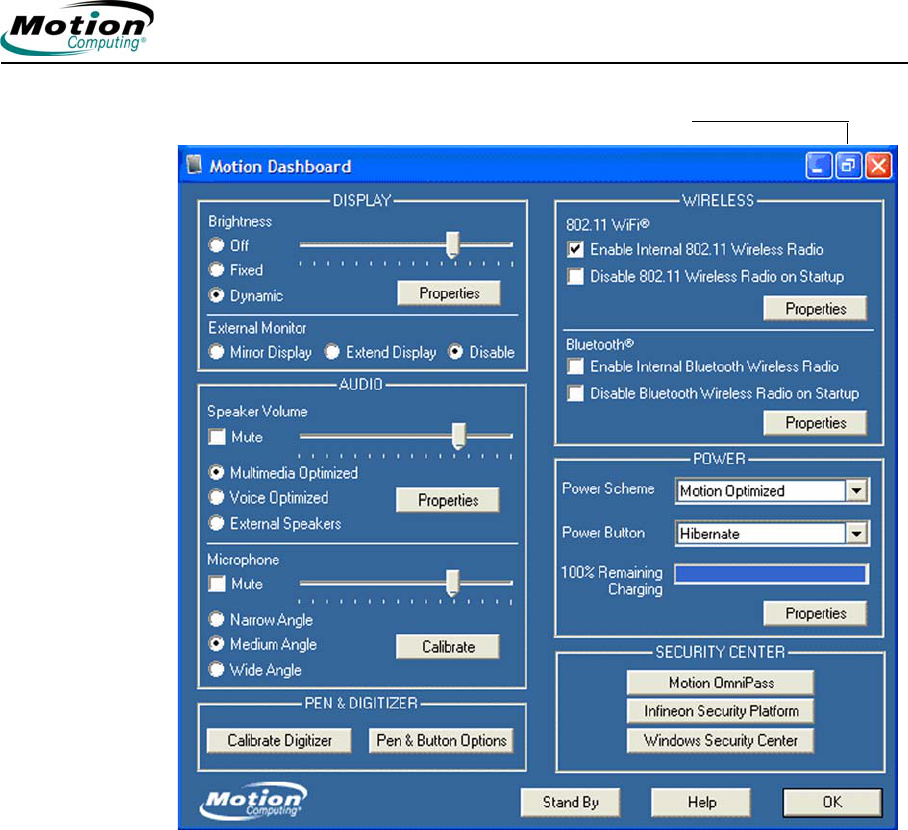Click the speaker volume slider handle
Viewport: 908px width, 830px height.
(x=458, y=436)
